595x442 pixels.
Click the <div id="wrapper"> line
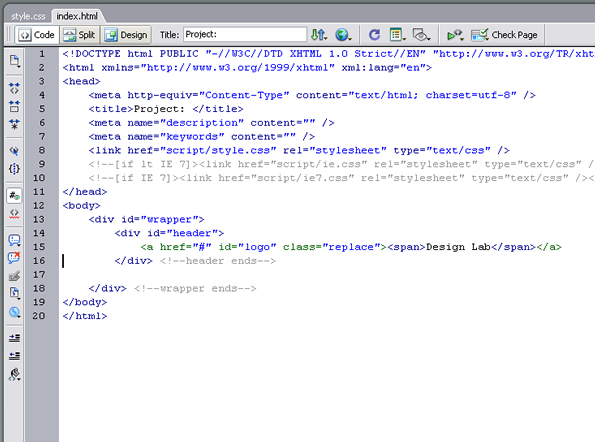pos(146,219)
